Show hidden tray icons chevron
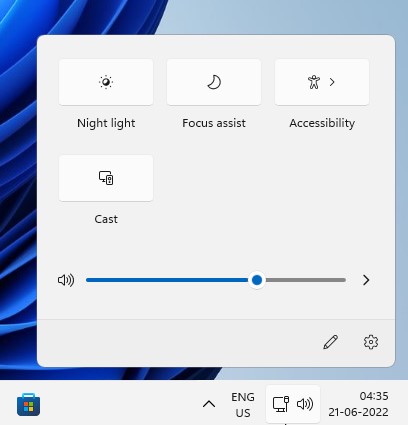This screenshot has width=408, height=425. [x=209, y=404]
